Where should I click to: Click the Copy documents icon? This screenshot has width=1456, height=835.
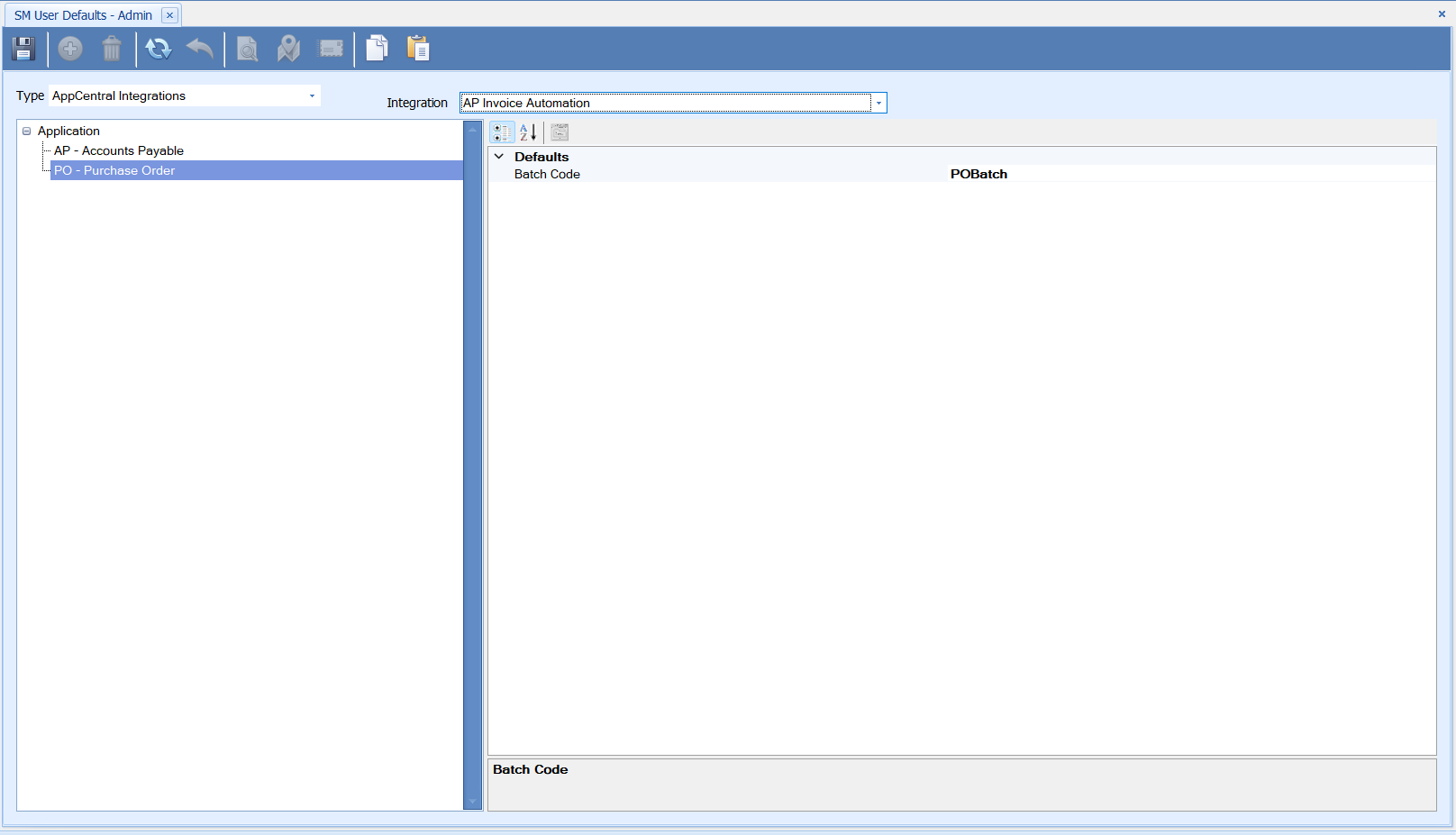click(x=378, y=49)
